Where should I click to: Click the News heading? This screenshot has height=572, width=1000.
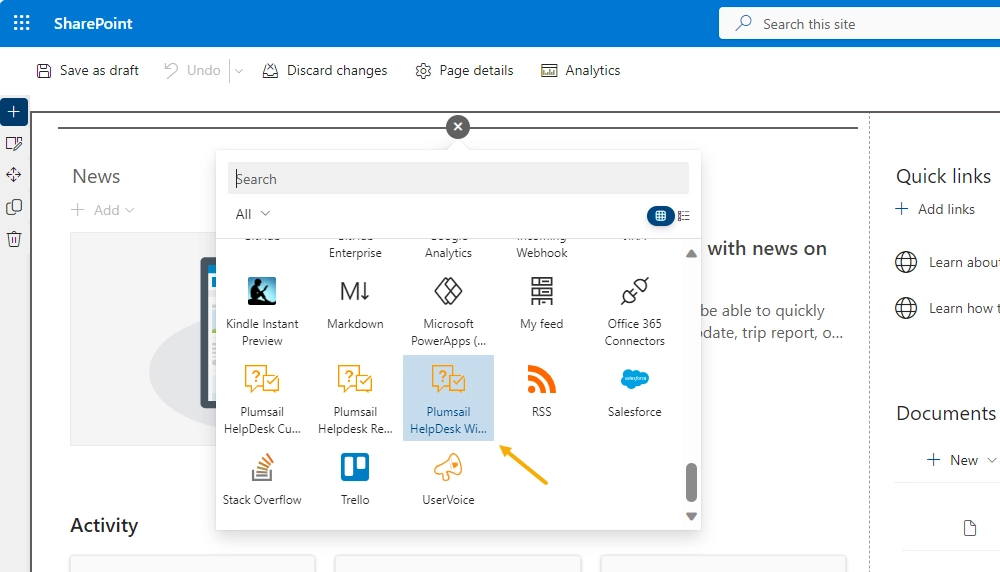point(96,176)
